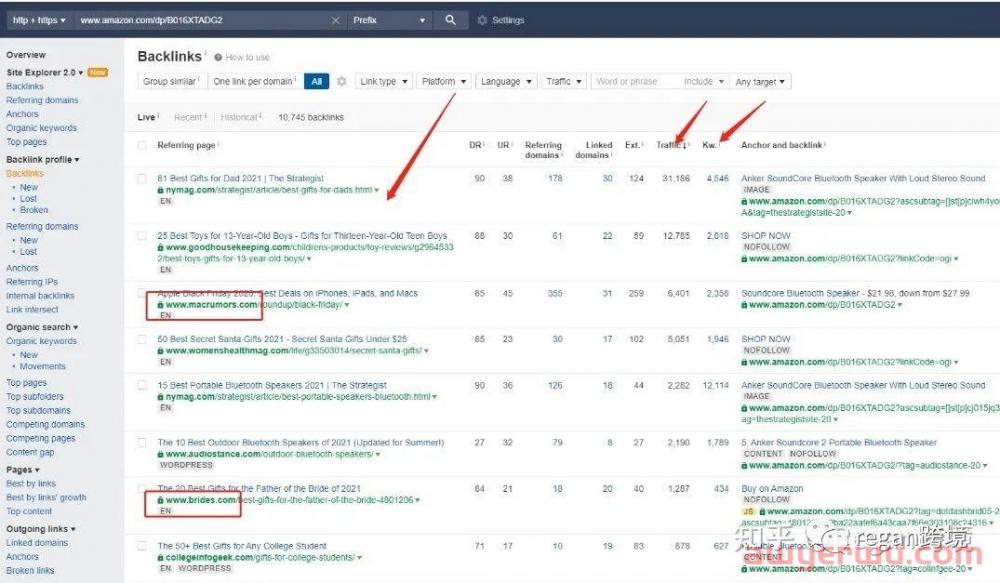Tick checkbox for 15 Best Portable Bluetooth Speakers row
Viewport: 1000px width, 583px height.
tap(142, 385)
